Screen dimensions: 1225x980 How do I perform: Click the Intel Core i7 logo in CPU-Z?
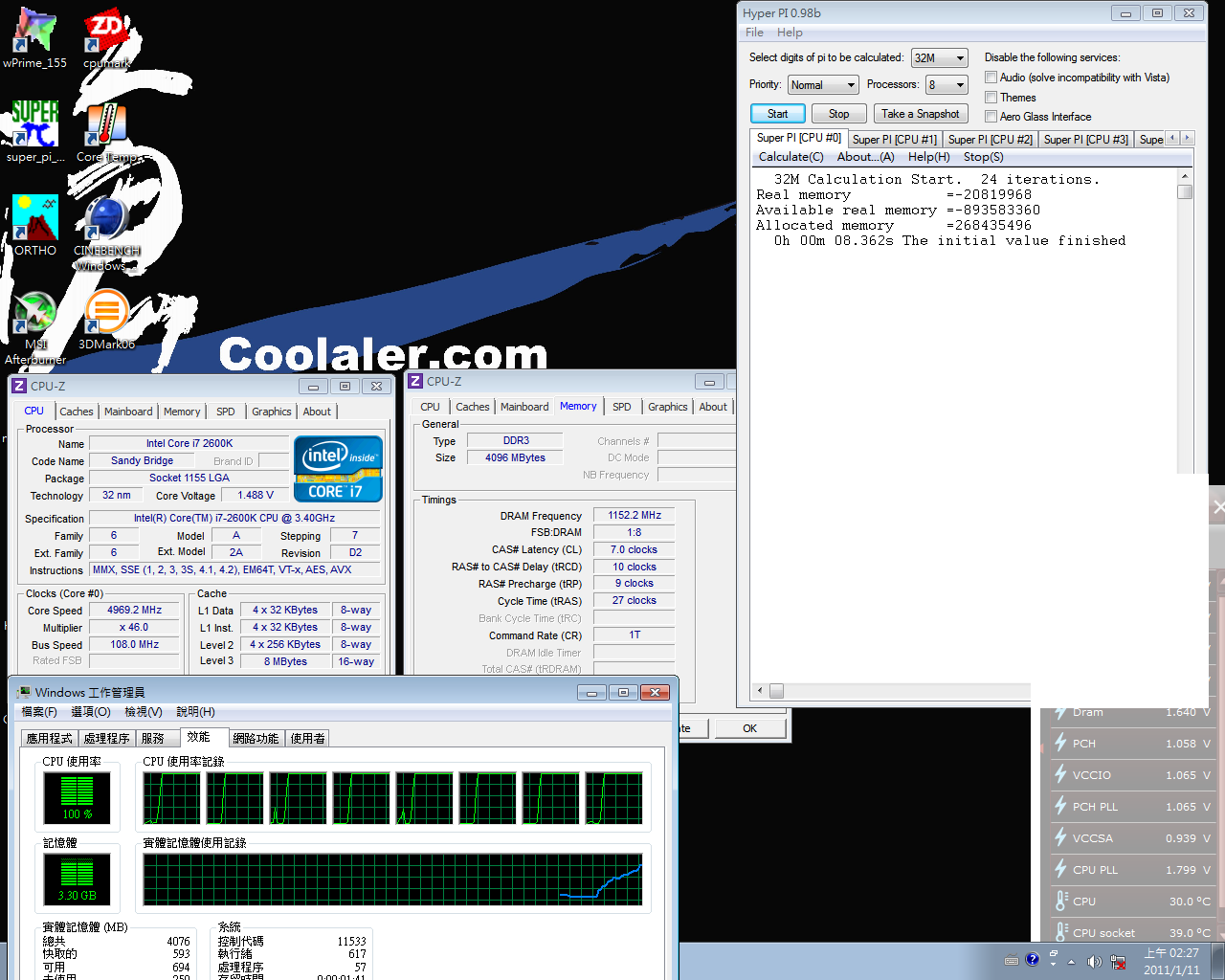[338, 469]
